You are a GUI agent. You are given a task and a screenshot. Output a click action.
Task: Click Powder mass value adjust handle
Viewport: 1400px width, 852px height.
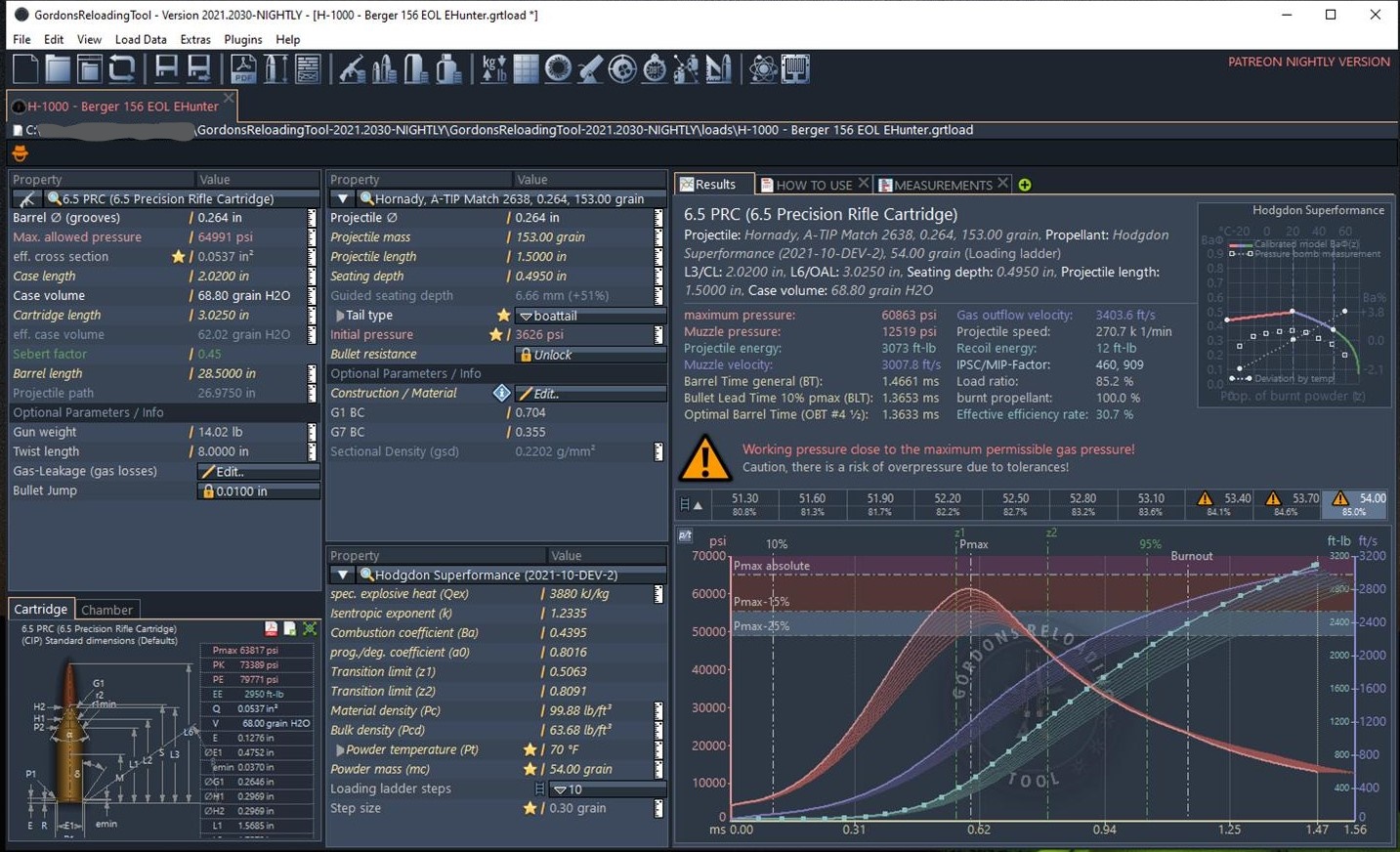(x=659, y=769)
